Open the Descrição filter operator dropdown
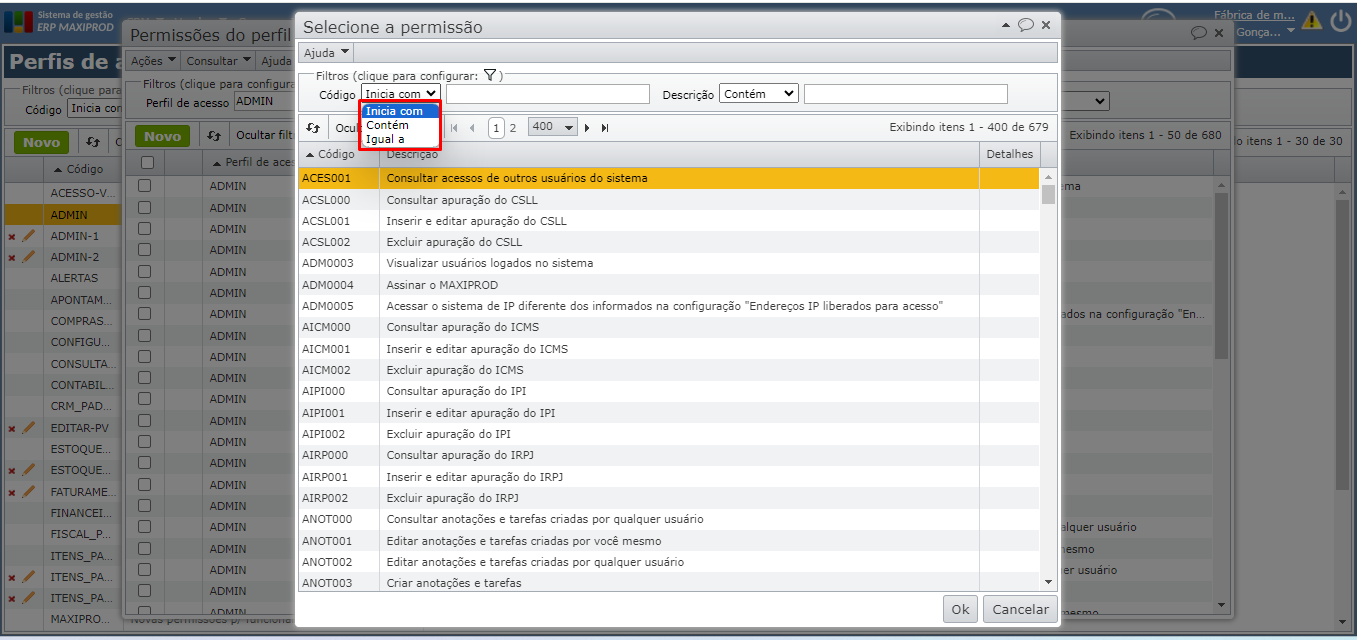This screenshot has width=1357, height=640. coord(759,93)
